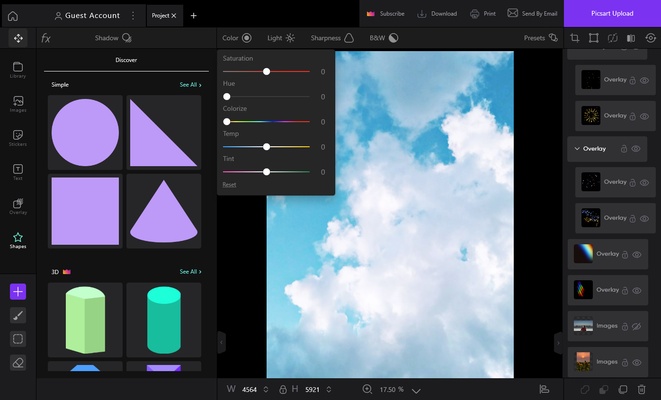Open the fx effects panel

pos(46,38)
